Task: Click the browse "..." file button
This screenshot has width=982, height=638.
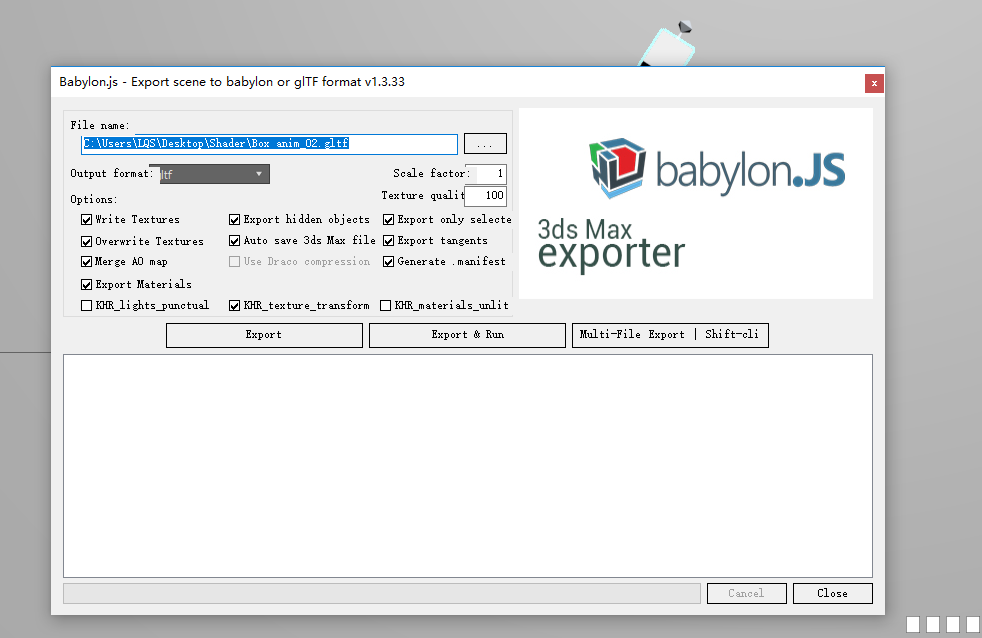Action: click(x=485, y=144)
